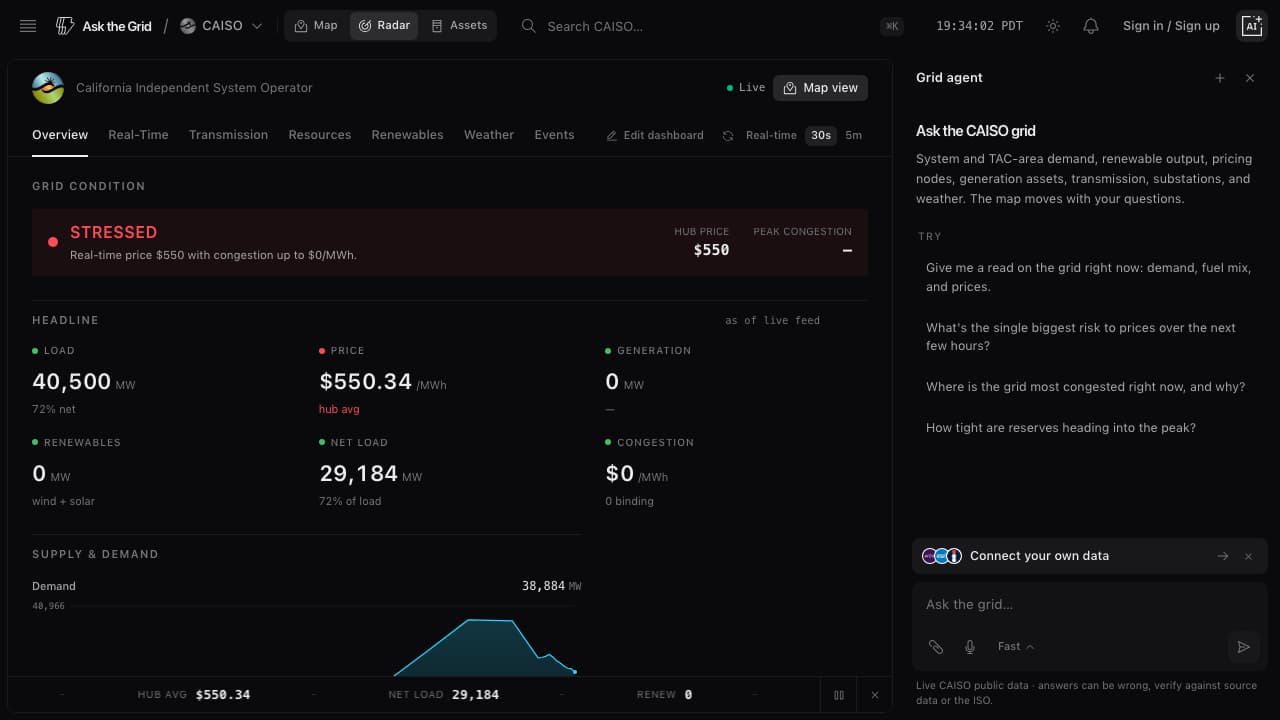
Task: Click the attach file paperclip icon
Action: pyautogui.click(x=936, y=647)
